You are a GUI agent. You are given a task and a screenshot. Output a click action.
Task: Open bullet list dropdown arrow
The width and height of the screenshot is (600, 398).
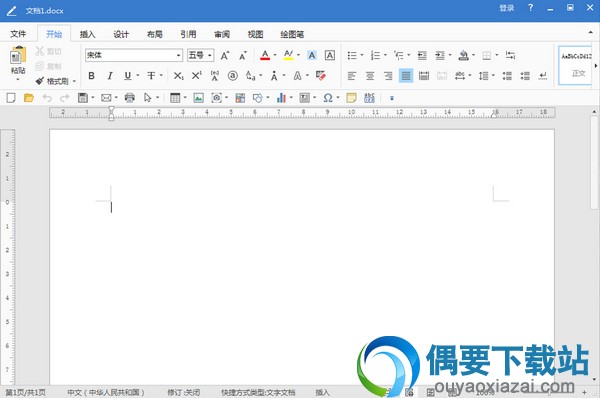coord(362,55)
